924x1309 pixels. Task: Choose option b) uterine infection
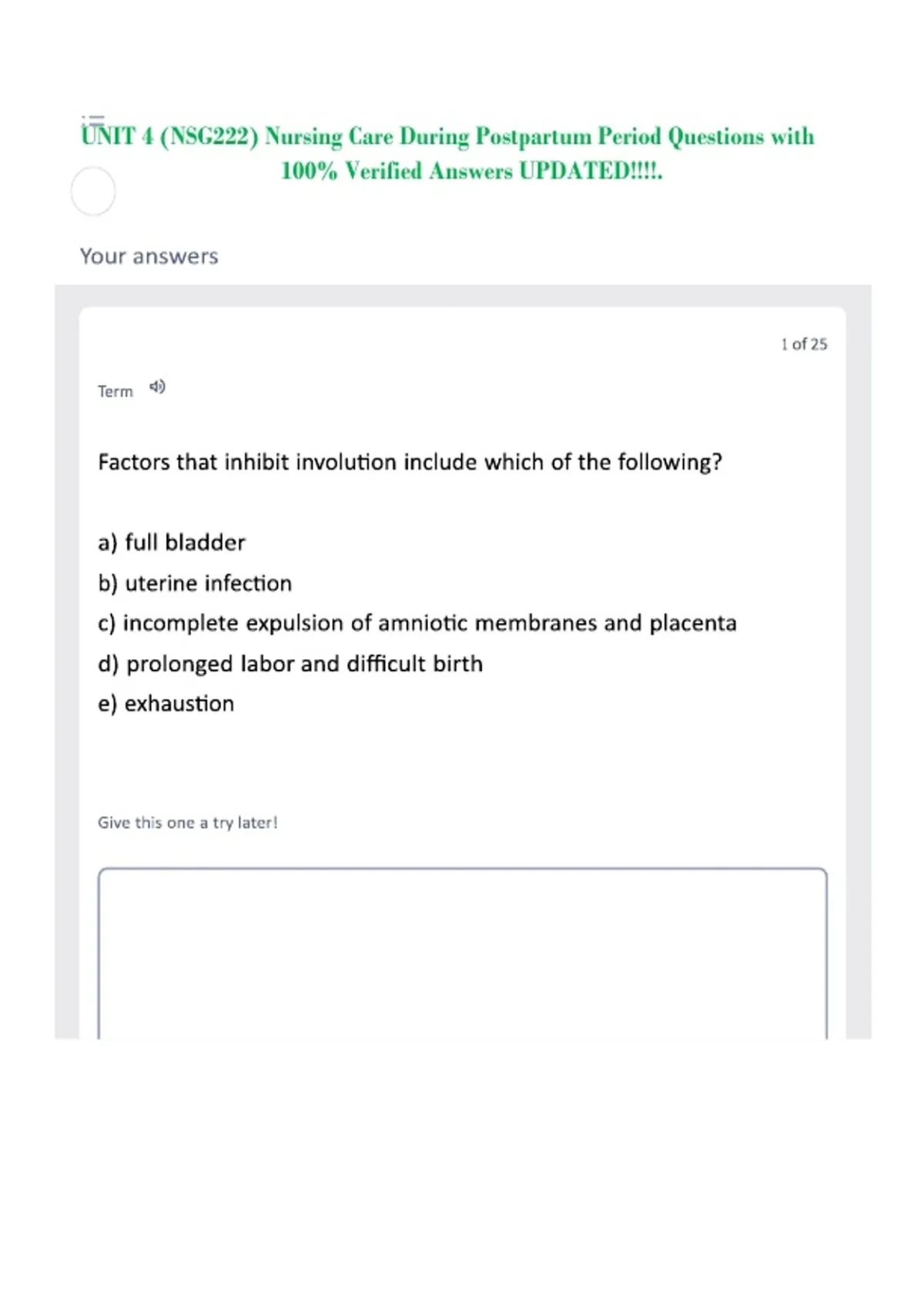click(195, 583)
